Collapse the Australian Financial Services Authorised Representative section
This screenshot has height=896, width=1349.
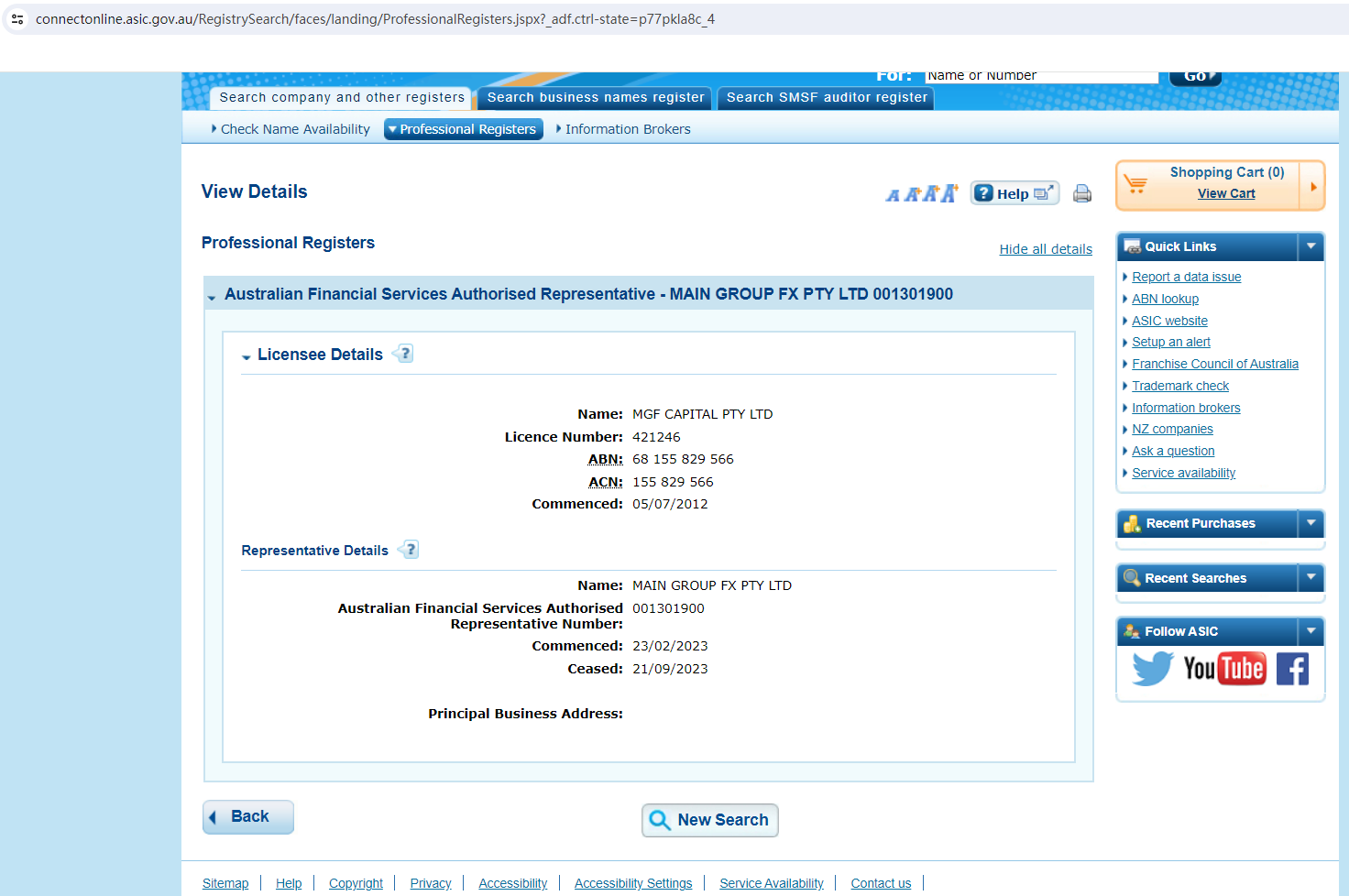pyautogui.click(x=212, y=298)
